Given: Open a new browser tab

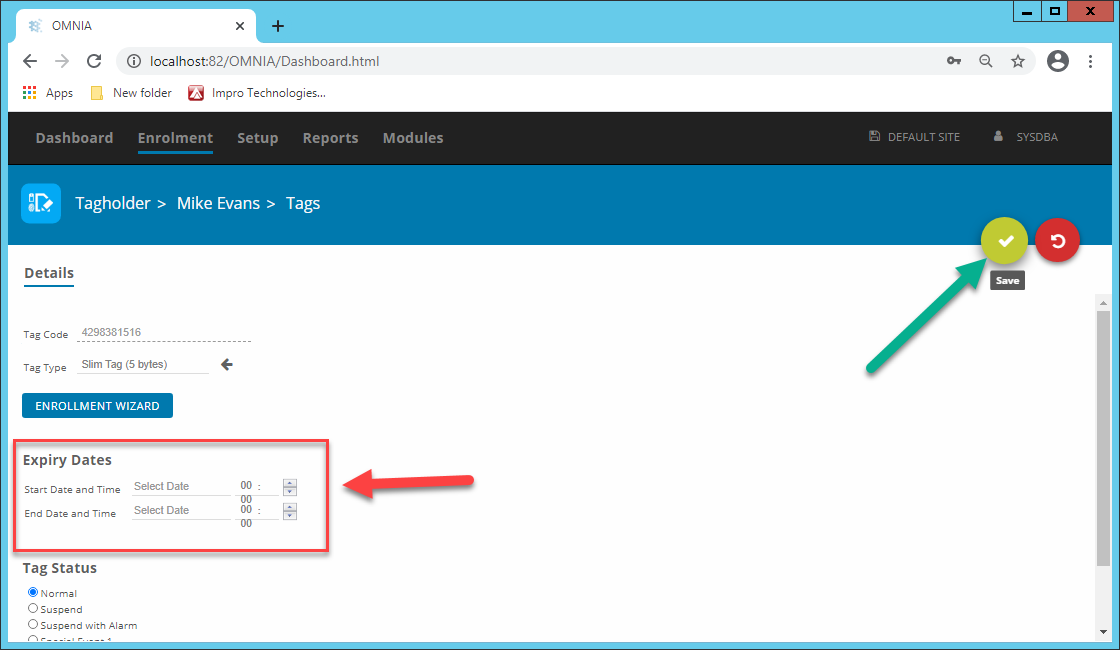Looking at the screenshot, I should (x=278, y=26).
